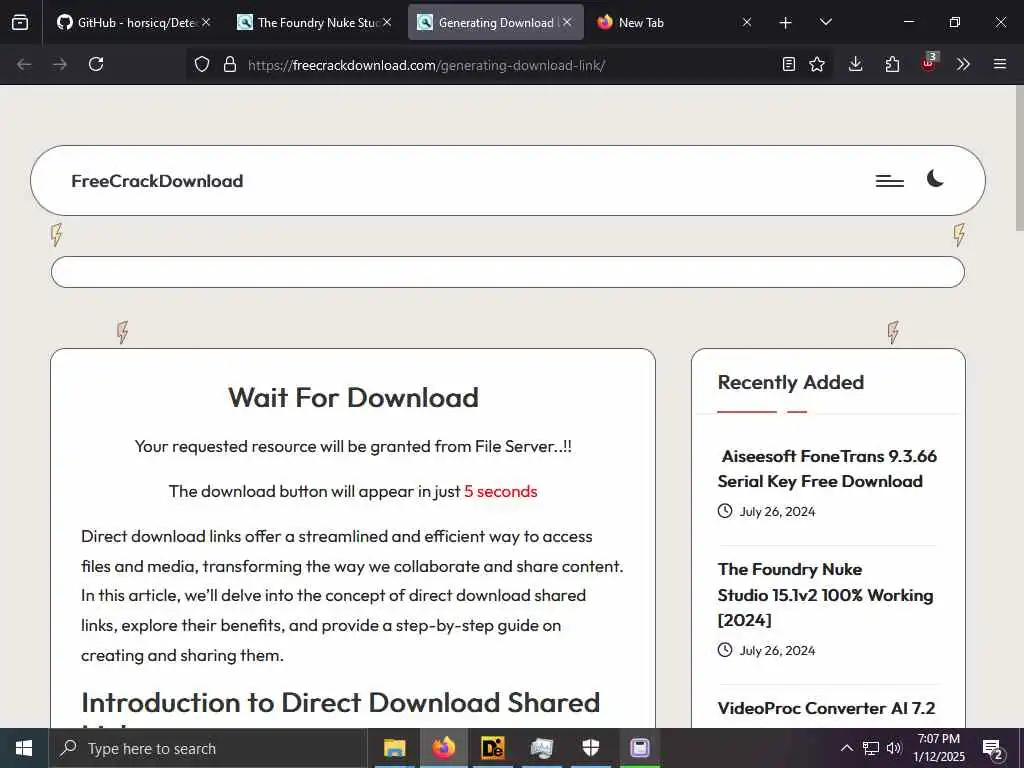Open the Detect It Easy taskbar app

(492, 748)
